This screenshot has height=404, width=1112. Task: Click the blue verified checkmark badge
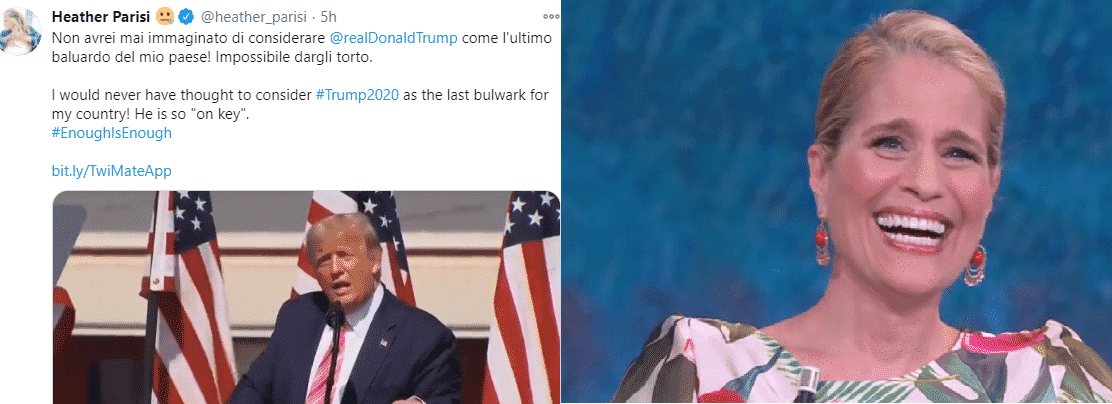186,15
